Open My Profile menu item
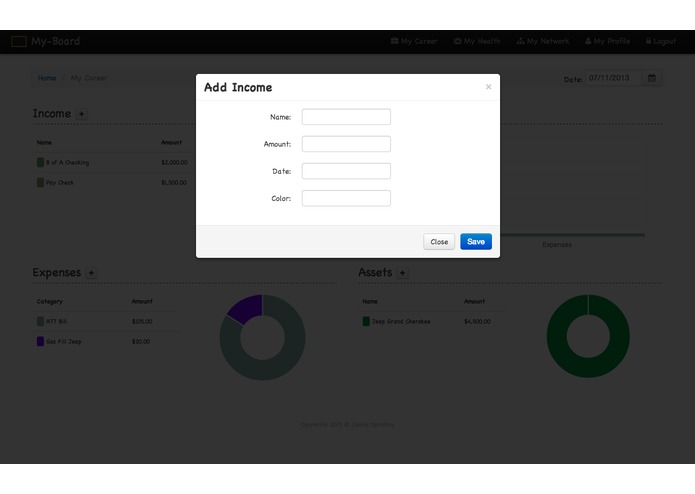Image resolution: width=695 pixels, height=494 pixels. coord(607,41)
